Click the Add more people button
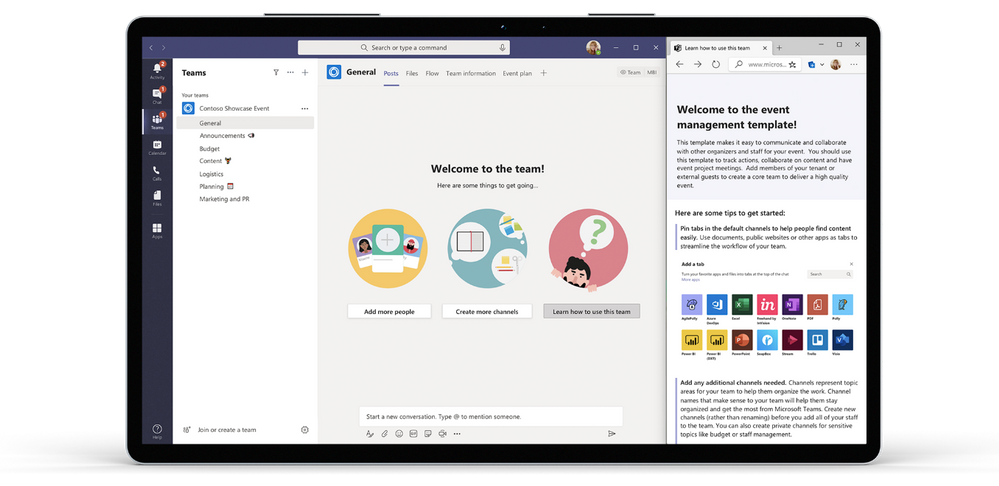 pos(389,311)
